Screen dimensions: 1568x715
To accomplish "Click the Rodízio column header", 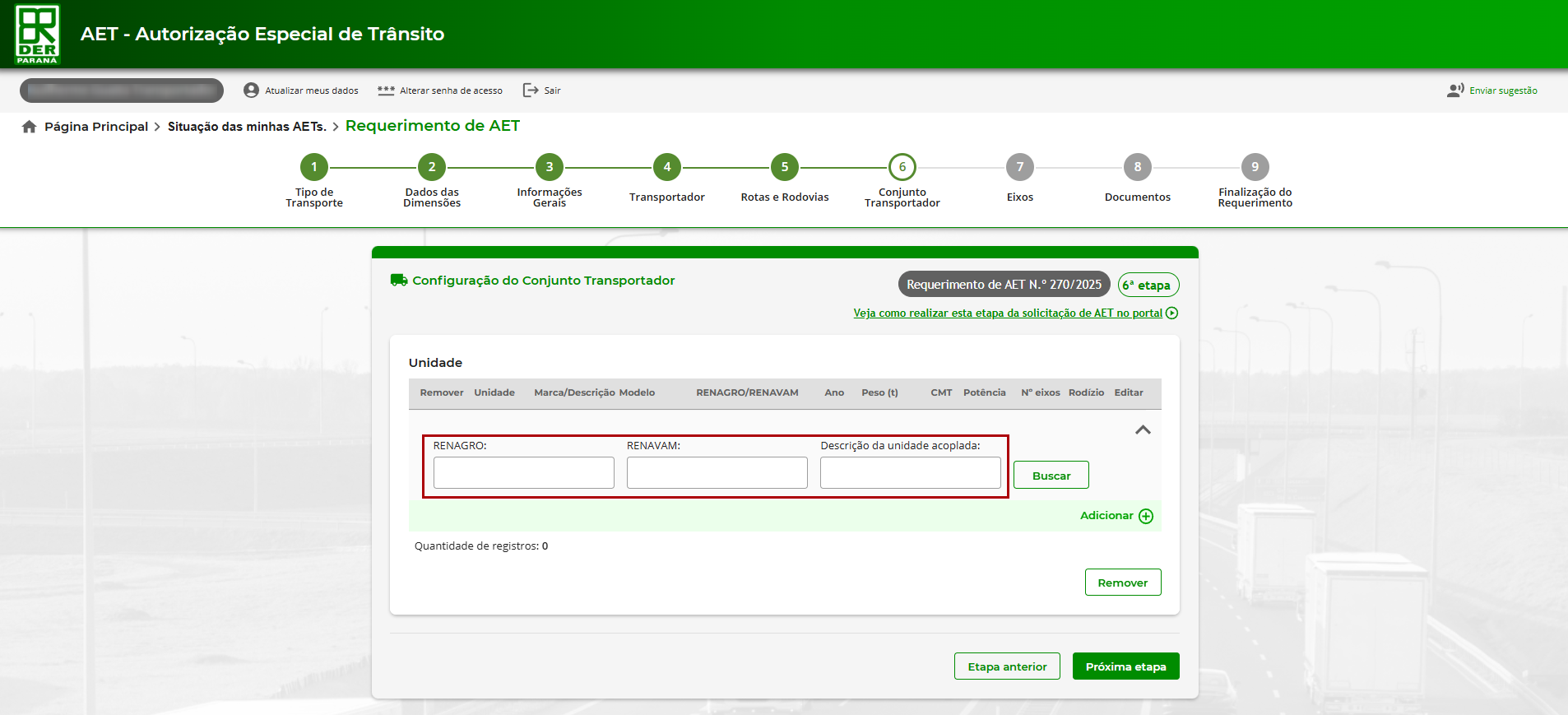I will point(1086,393).
